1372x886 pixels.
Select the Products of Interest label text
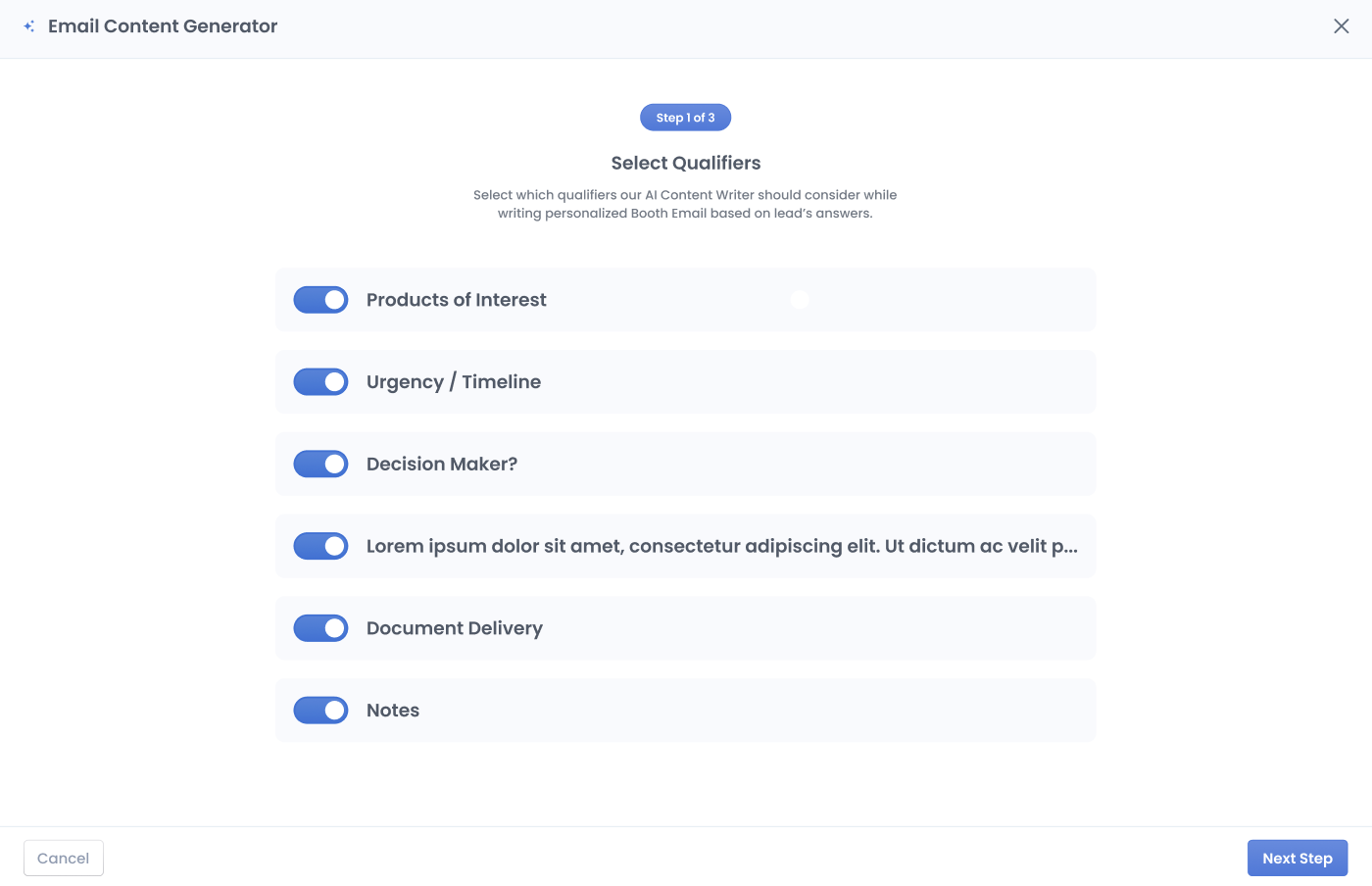457,300
